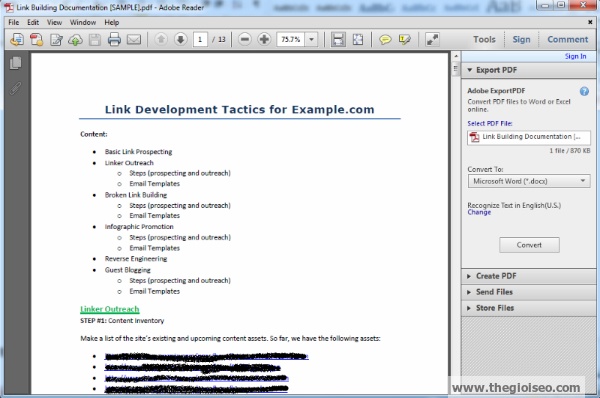The height and width of the screenshot is (398, 600).
Task: Switch to read mode icon
Action: tap(432, 39)
